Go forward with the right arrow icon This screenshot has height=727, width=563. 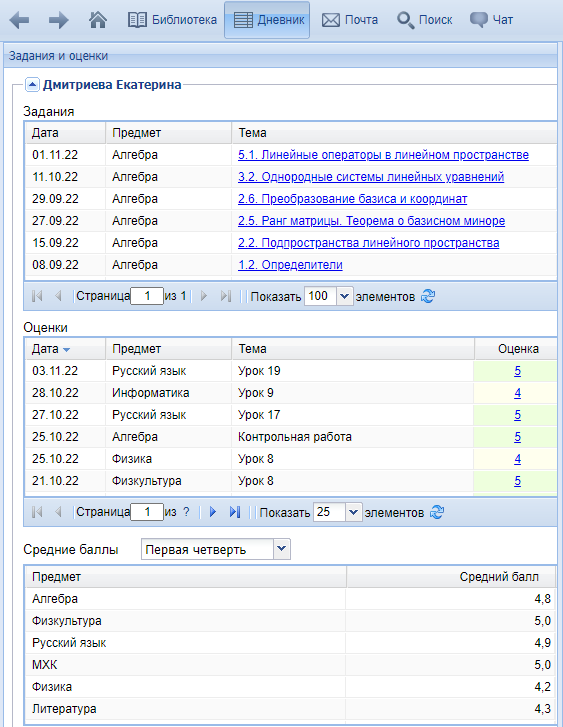point(58,20)
